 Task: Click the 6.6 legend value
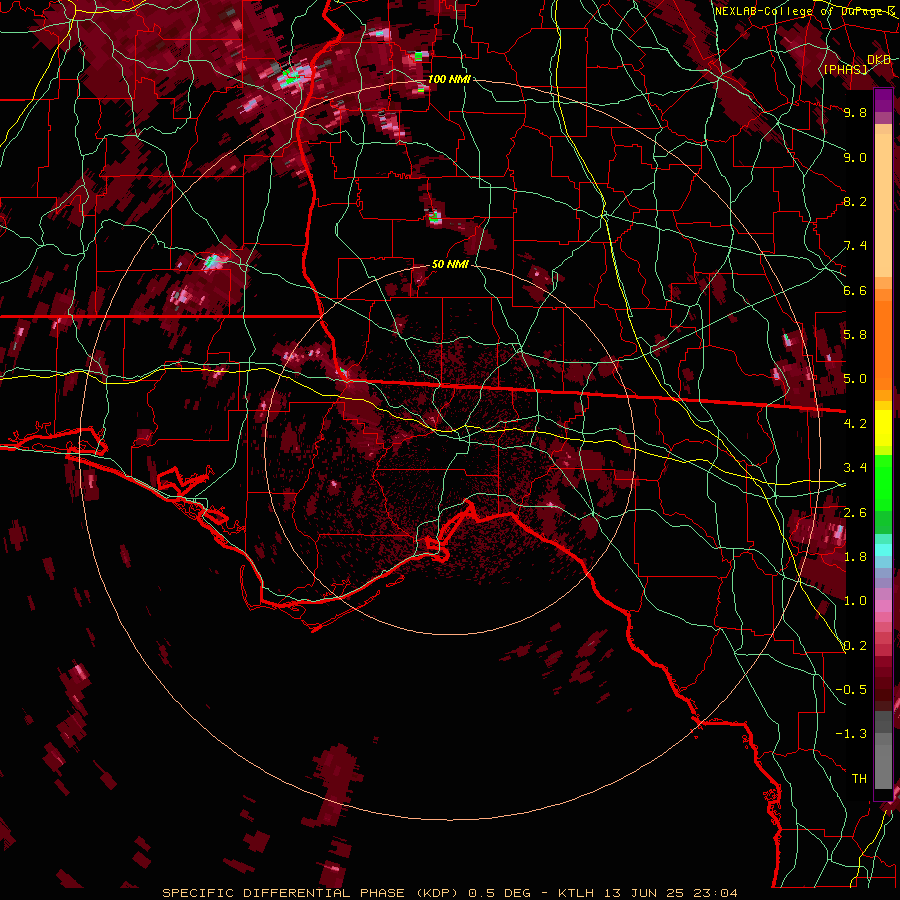pyautogui.click(x=855, y=290)
